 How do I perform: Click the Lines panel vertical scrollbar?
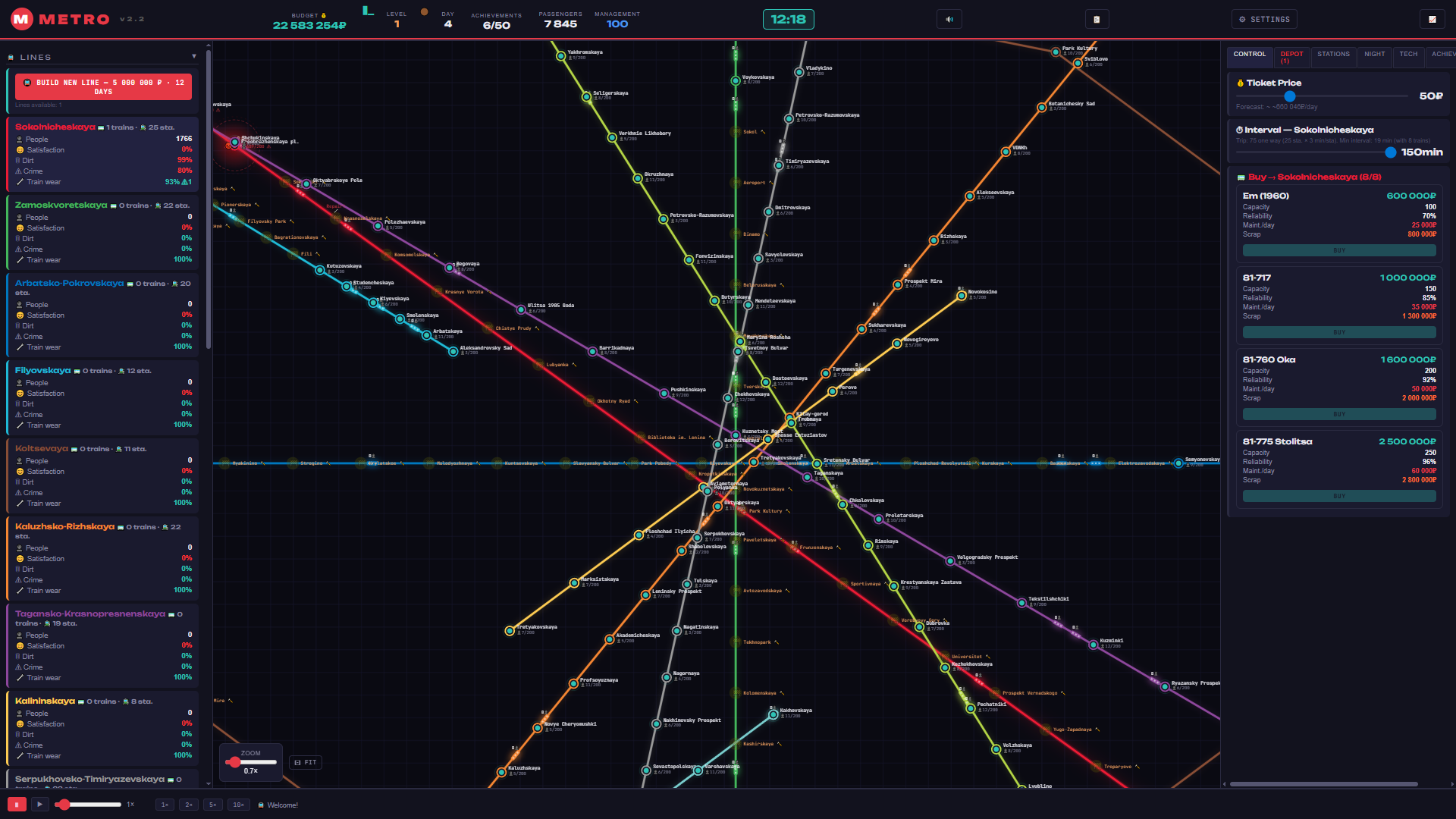point(209,199)
